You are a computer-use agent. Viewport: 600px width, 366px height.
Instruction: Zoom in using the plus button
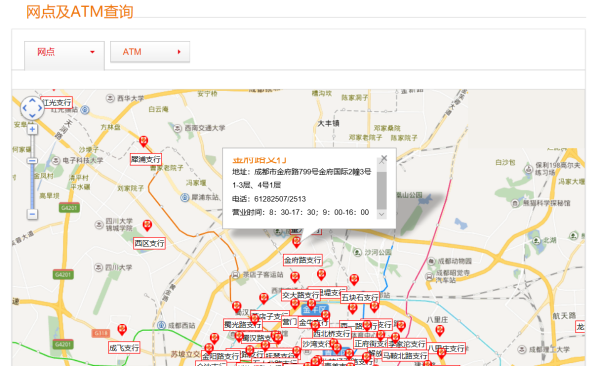pos(32,129)
